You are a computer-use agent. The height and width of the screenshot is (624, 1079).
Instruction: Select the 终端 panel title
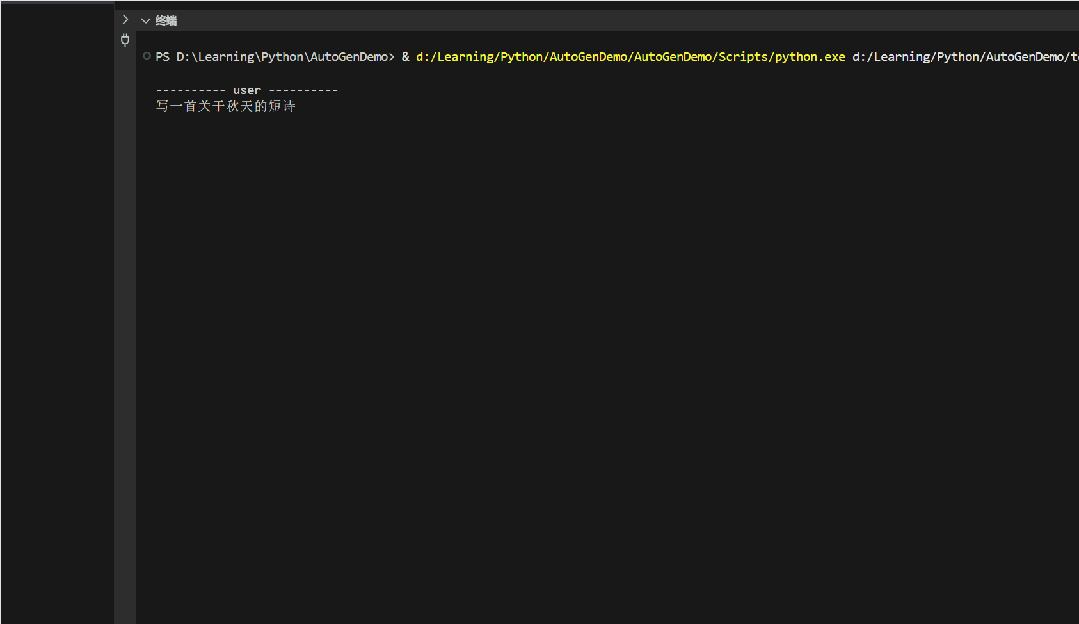click(166, 21)
